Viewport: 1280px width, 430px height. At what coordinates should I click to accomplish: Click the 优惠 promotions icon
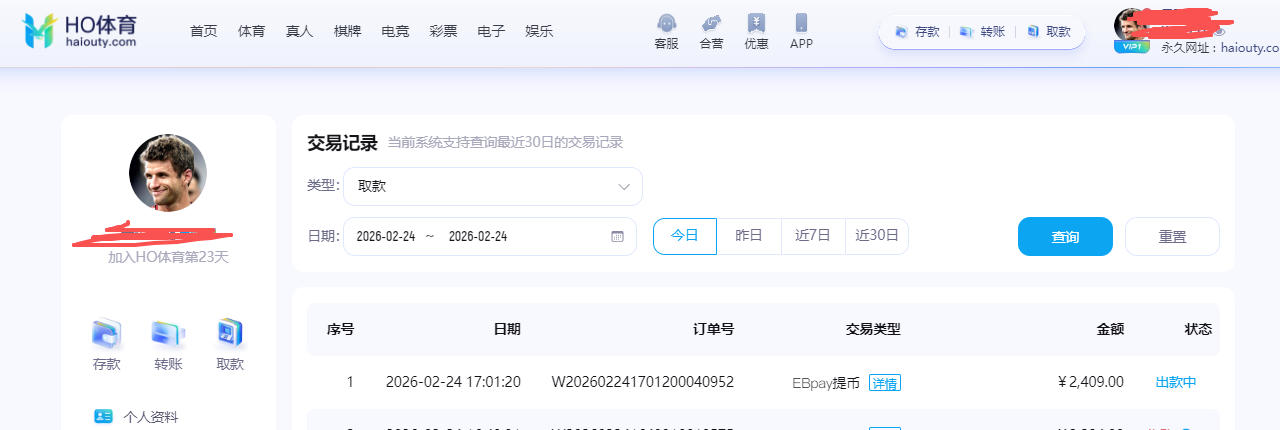756,24
